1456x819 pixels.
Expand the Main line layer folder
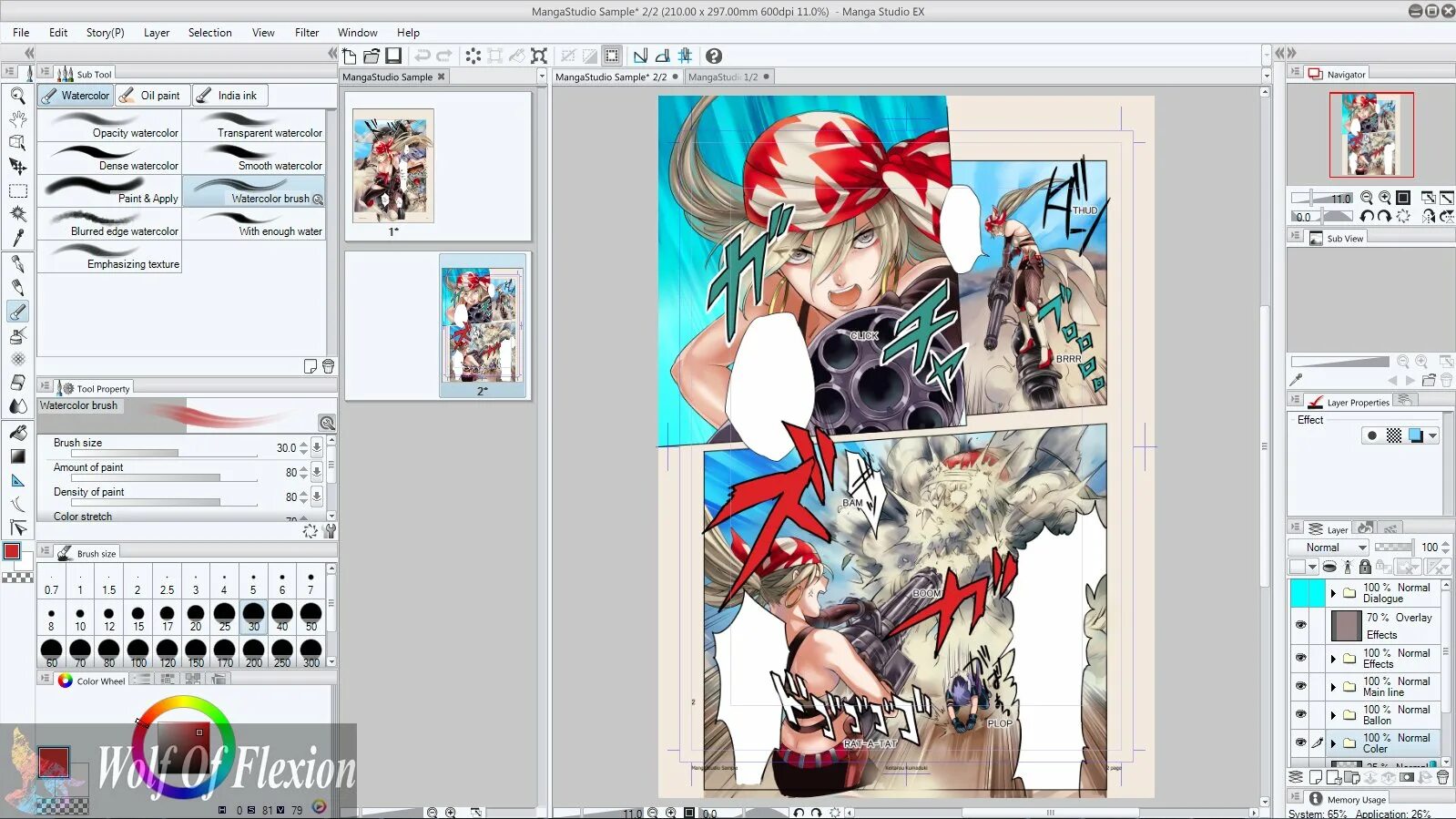(x=1333, y=686)
